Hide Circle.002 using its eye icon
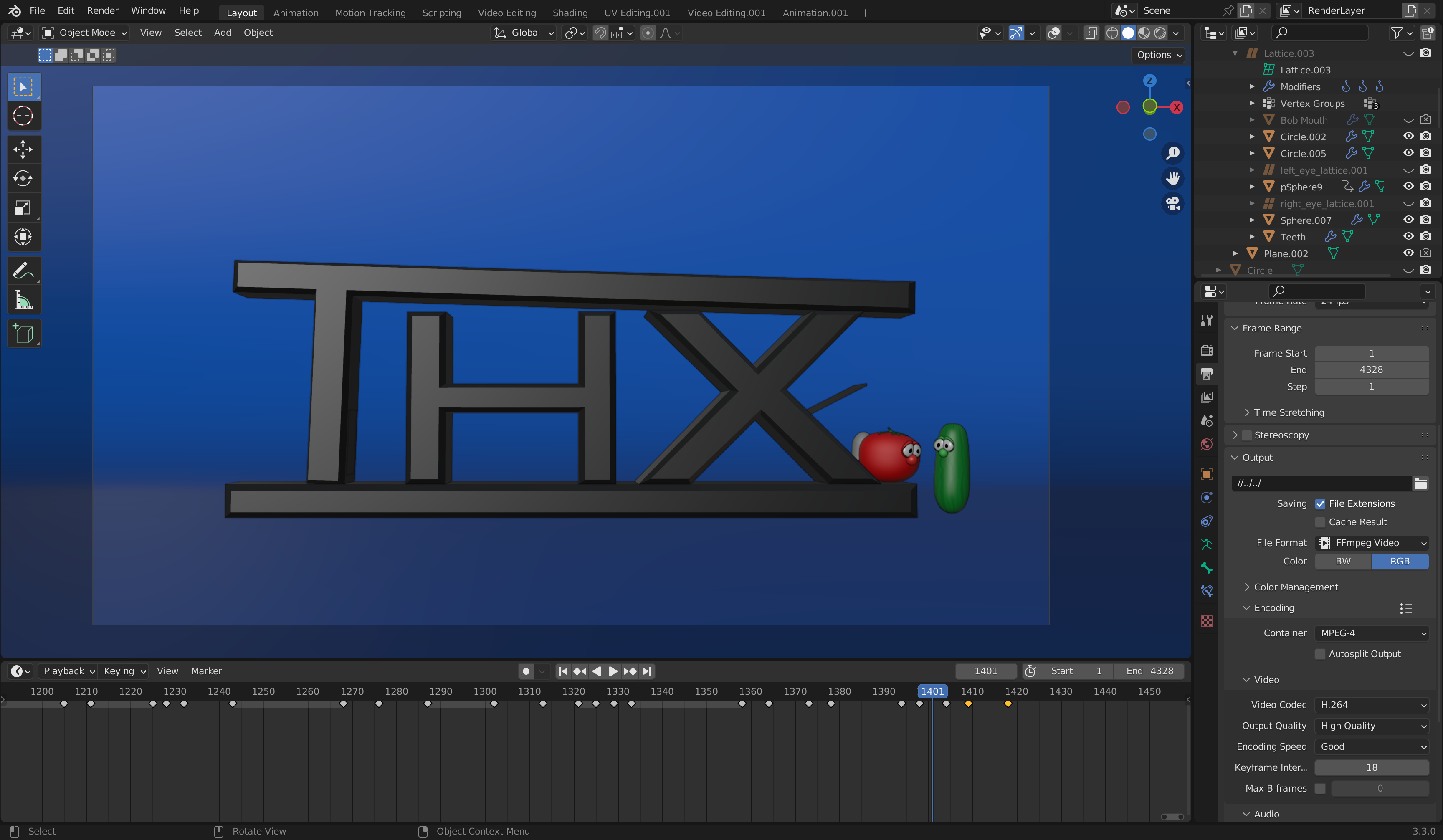Screen dimensions: 1443x840 click(1408, 136)
